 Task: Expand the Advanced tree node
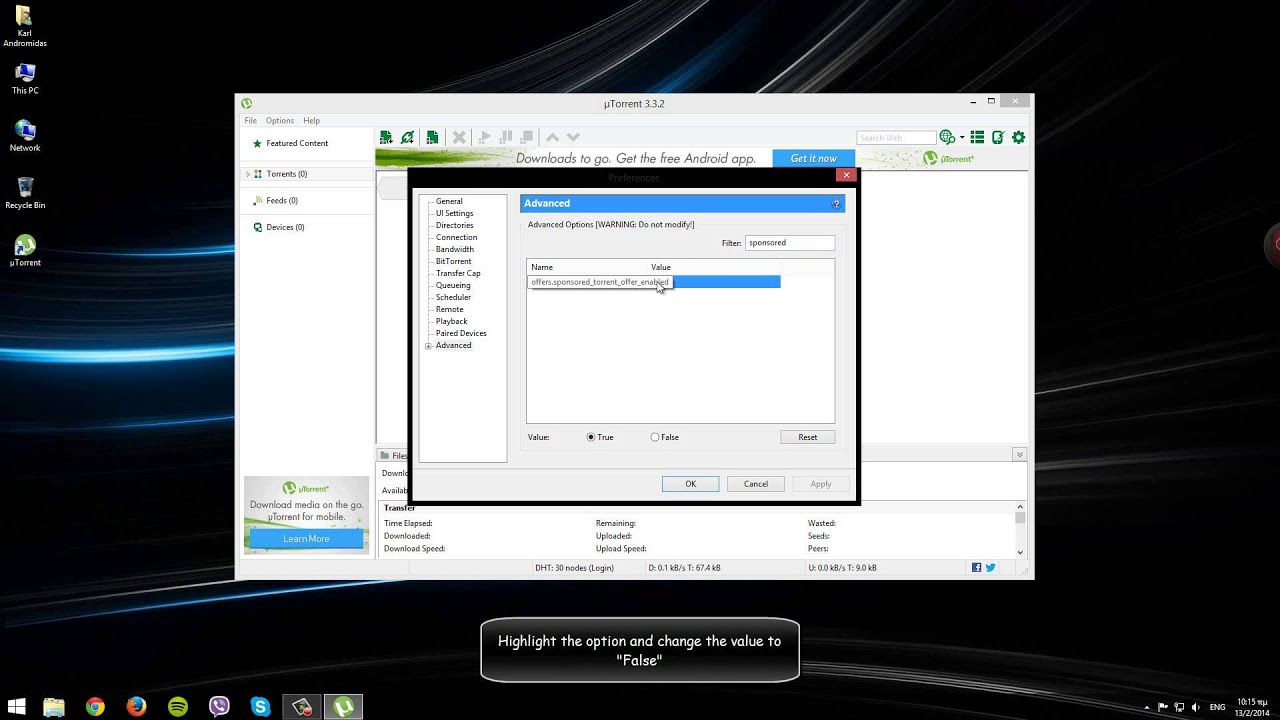point(429,346)
